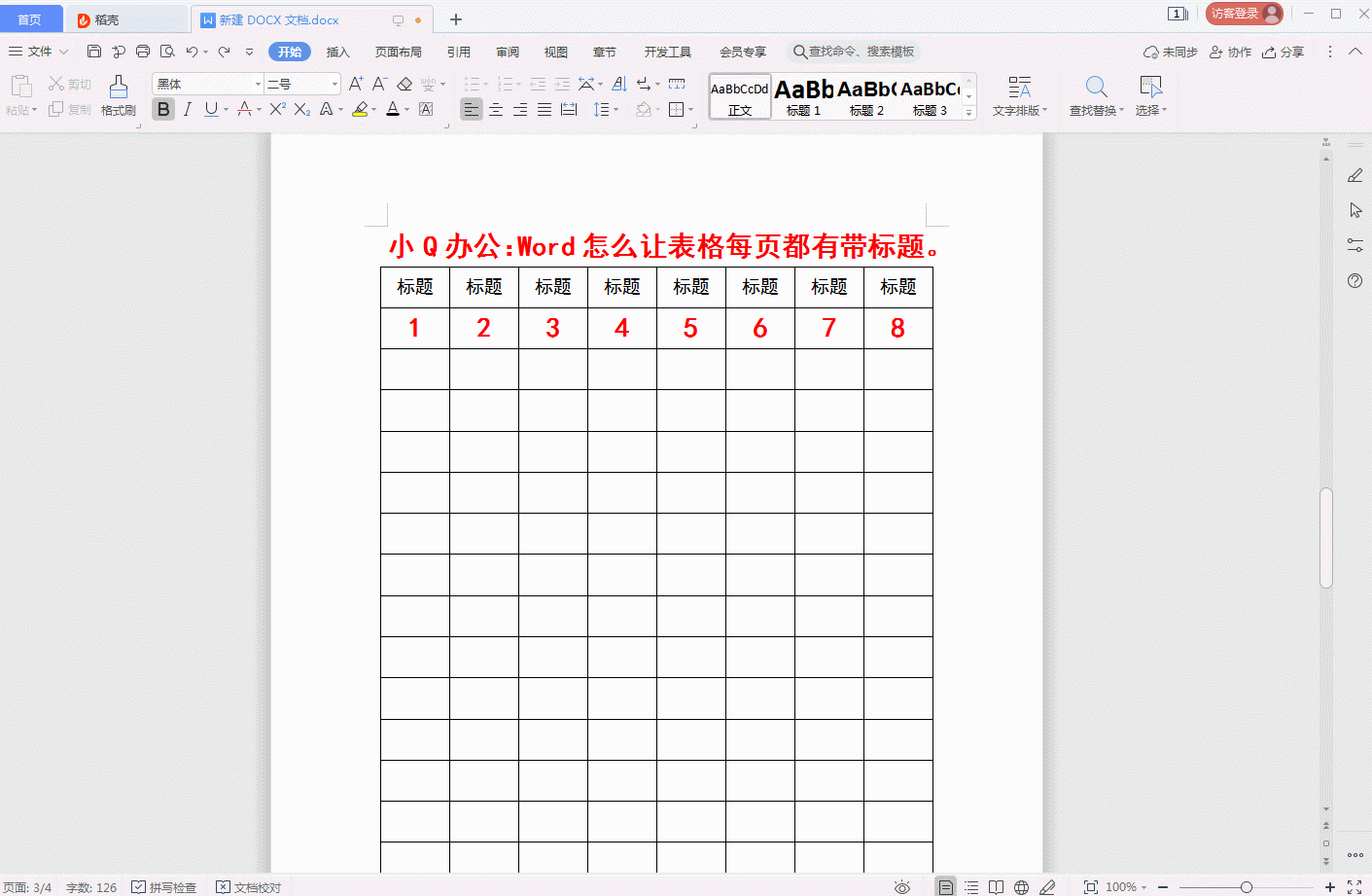
Task: Switch to the Page Layout (页面布局) tab
Action: [x=399, y=52]
